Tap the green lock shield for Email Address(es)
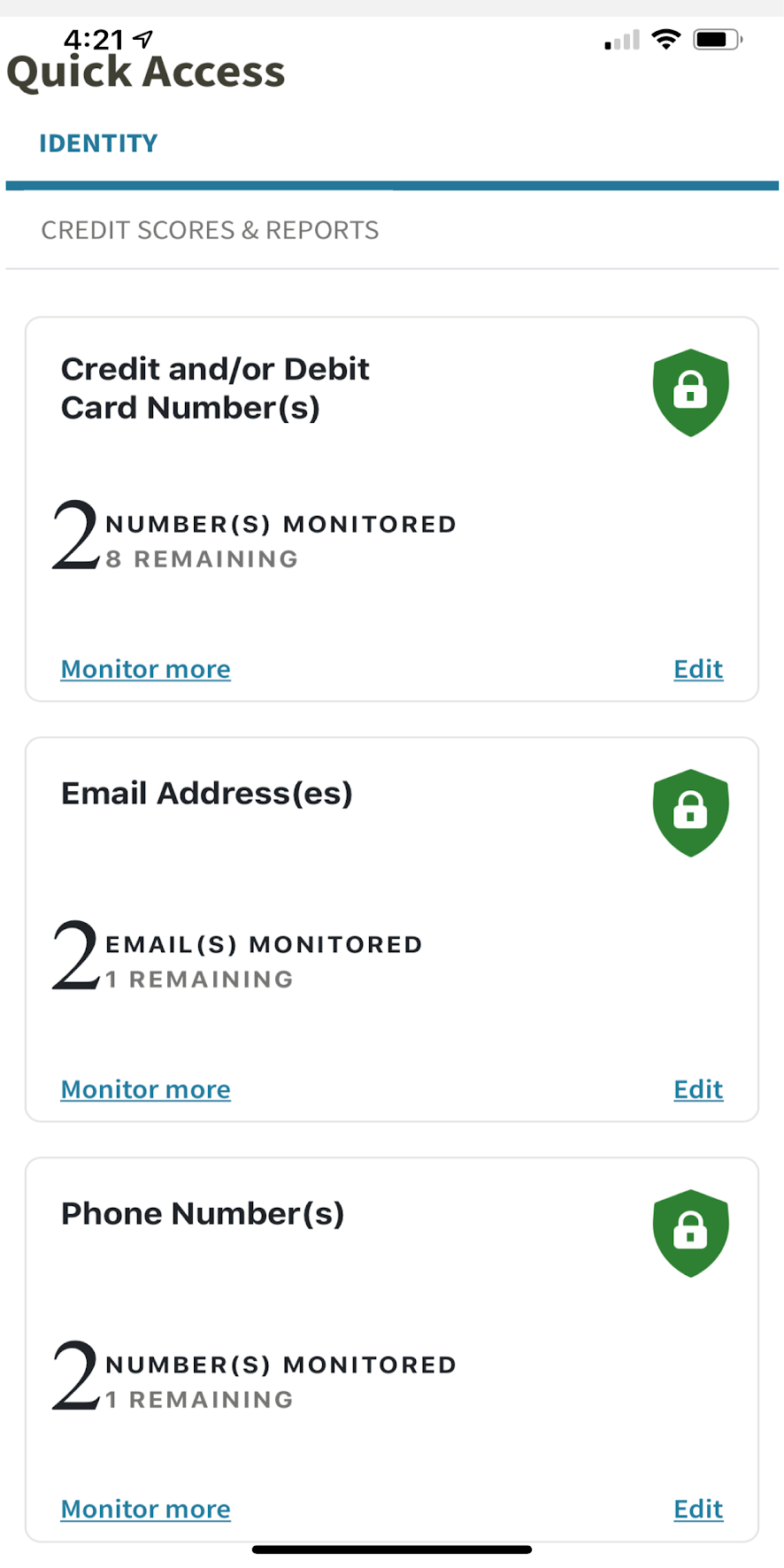Viewport: 784px width, 1568px height. 690,812
